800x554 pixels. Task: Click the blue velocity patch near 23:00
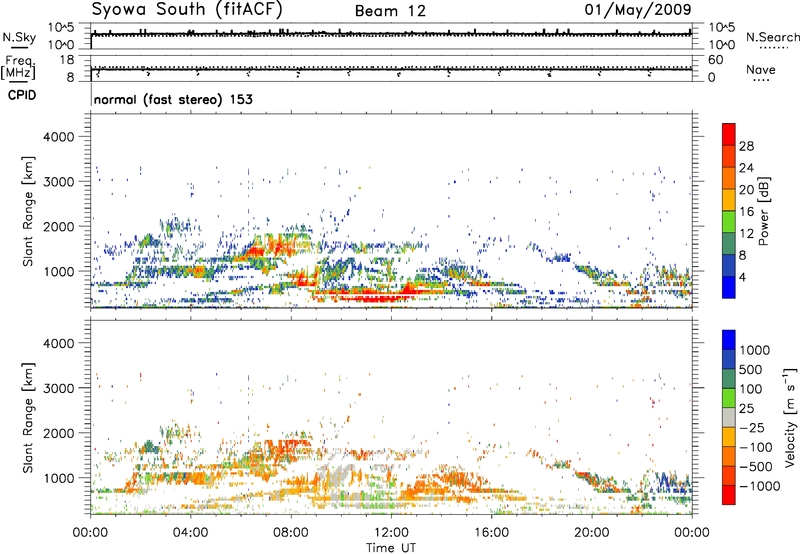(666, 481)
